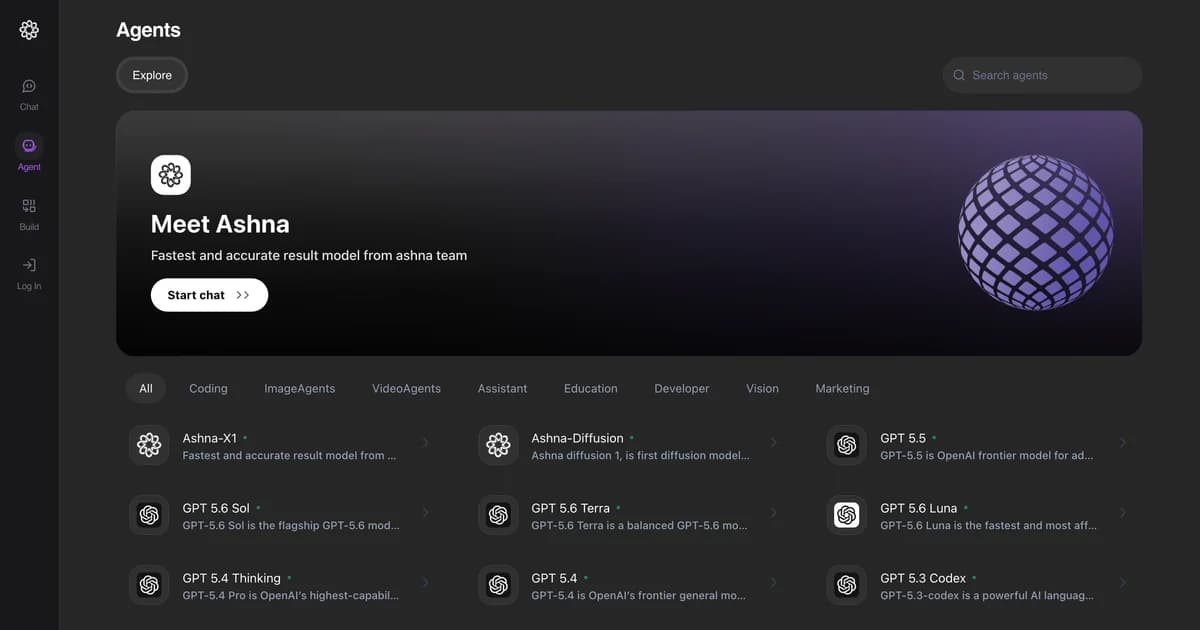The width and height of the screenshot is (1200, 630).
Task: Click the Start chat button
Action: 209,295
